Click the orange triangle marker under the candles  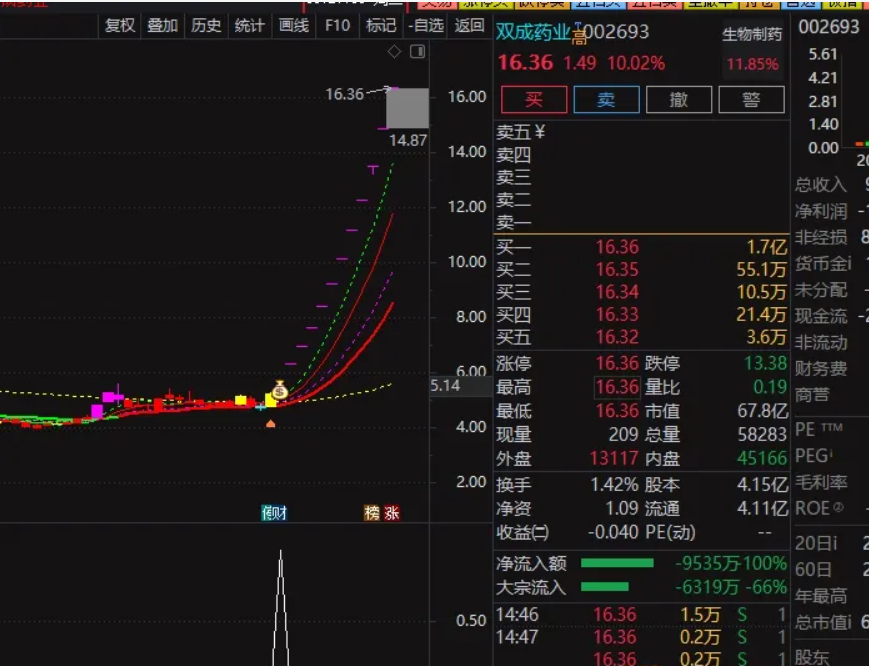pos(270,425)
